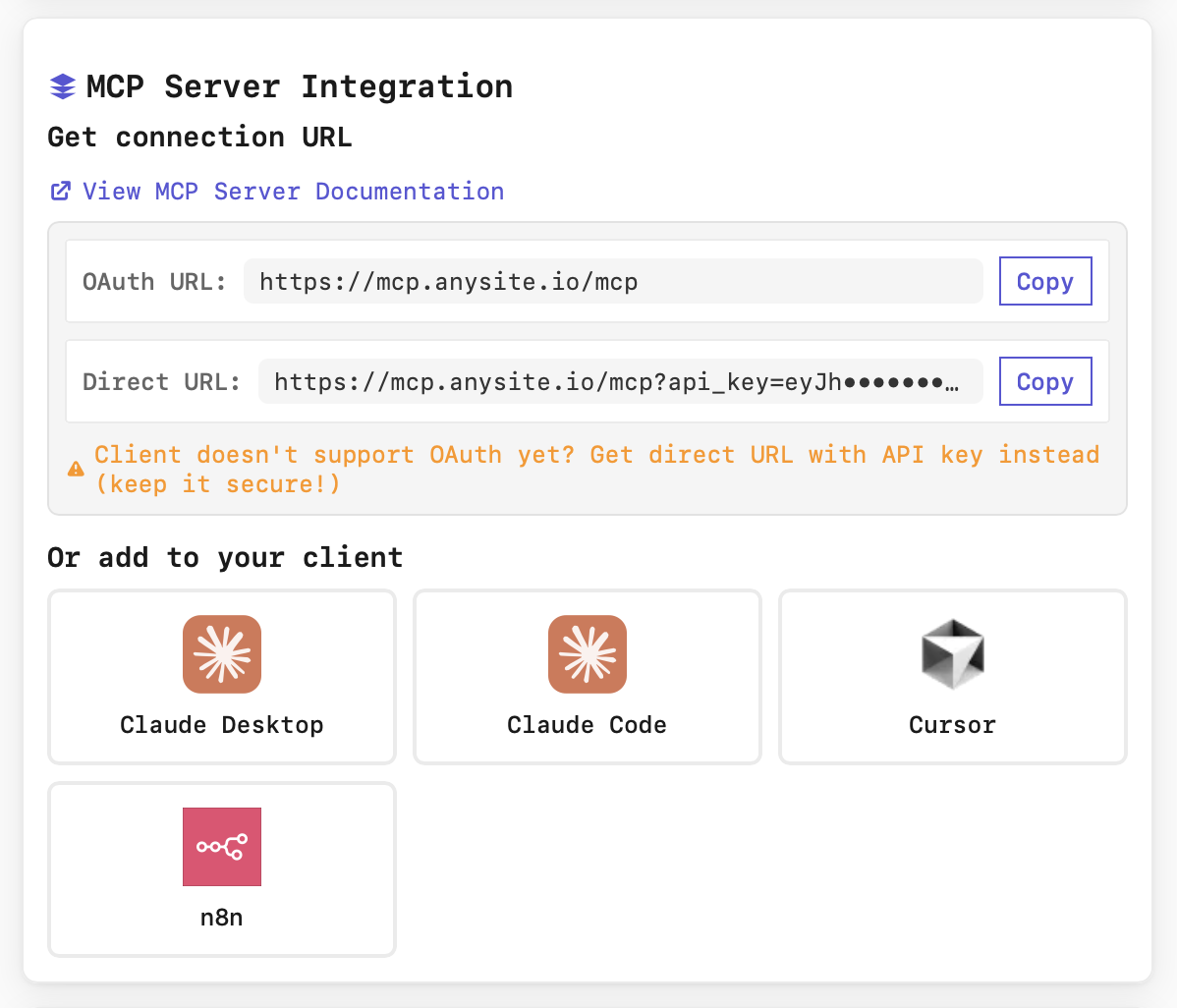The image size is (1177, 1008).
Task: Click the Cursor cube icon
Action: coord(952,653)
